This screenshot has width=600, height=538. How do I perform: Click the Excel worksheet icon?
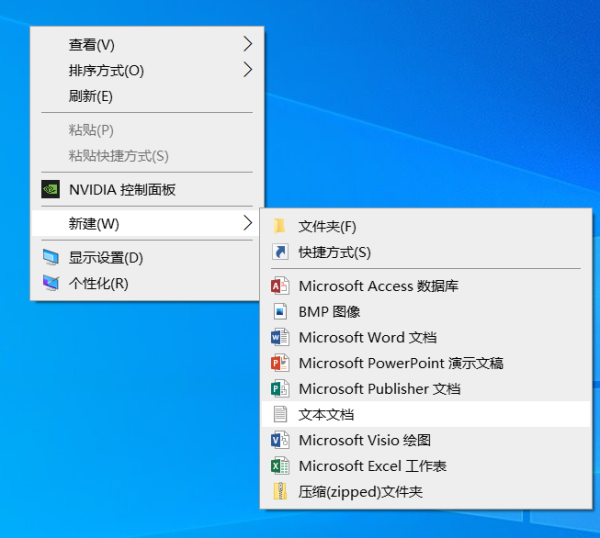[280, 466]
